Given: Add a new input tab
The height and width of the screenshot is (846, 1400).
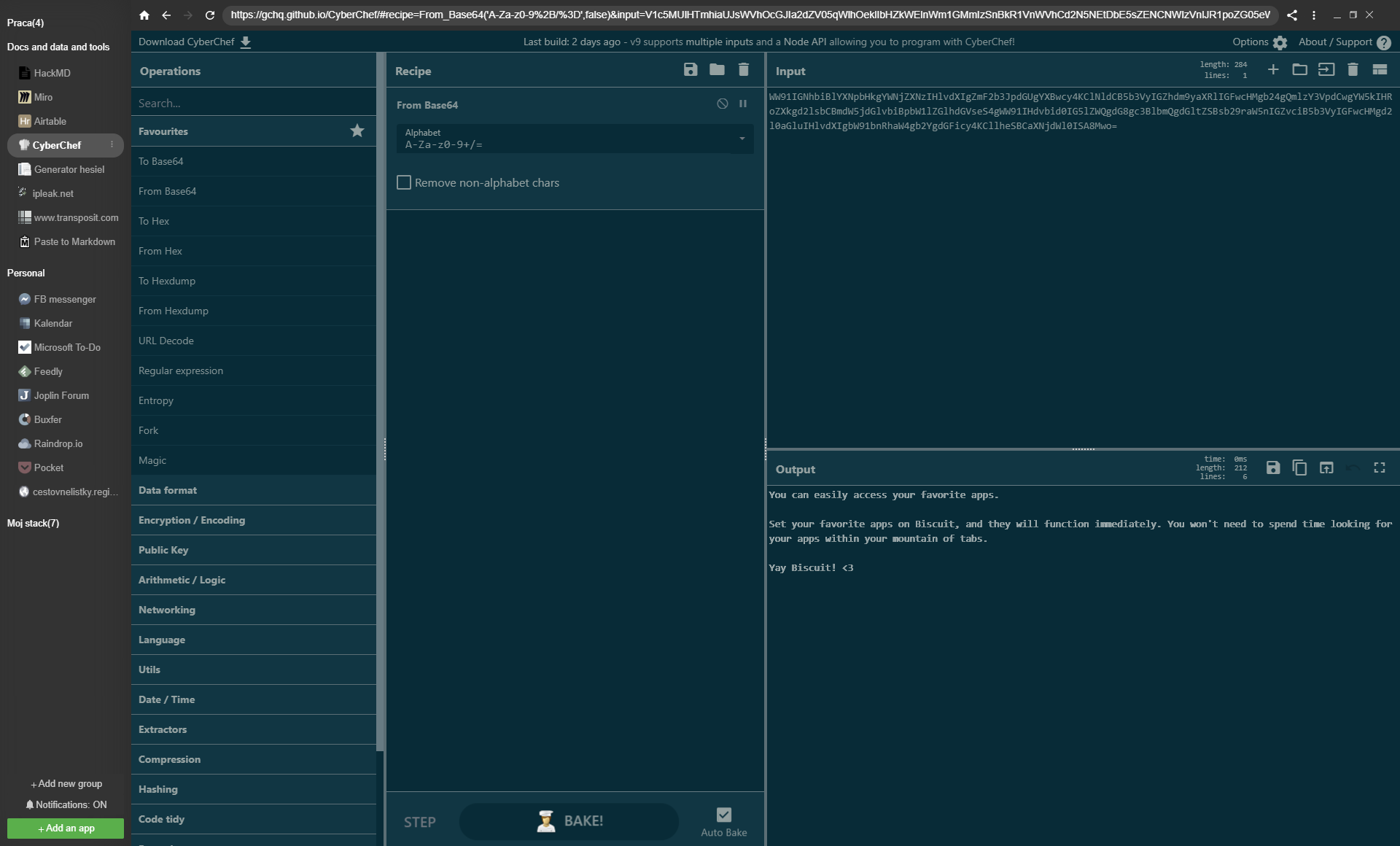Looking at the screenshot, I should [x=1272, y=70].
